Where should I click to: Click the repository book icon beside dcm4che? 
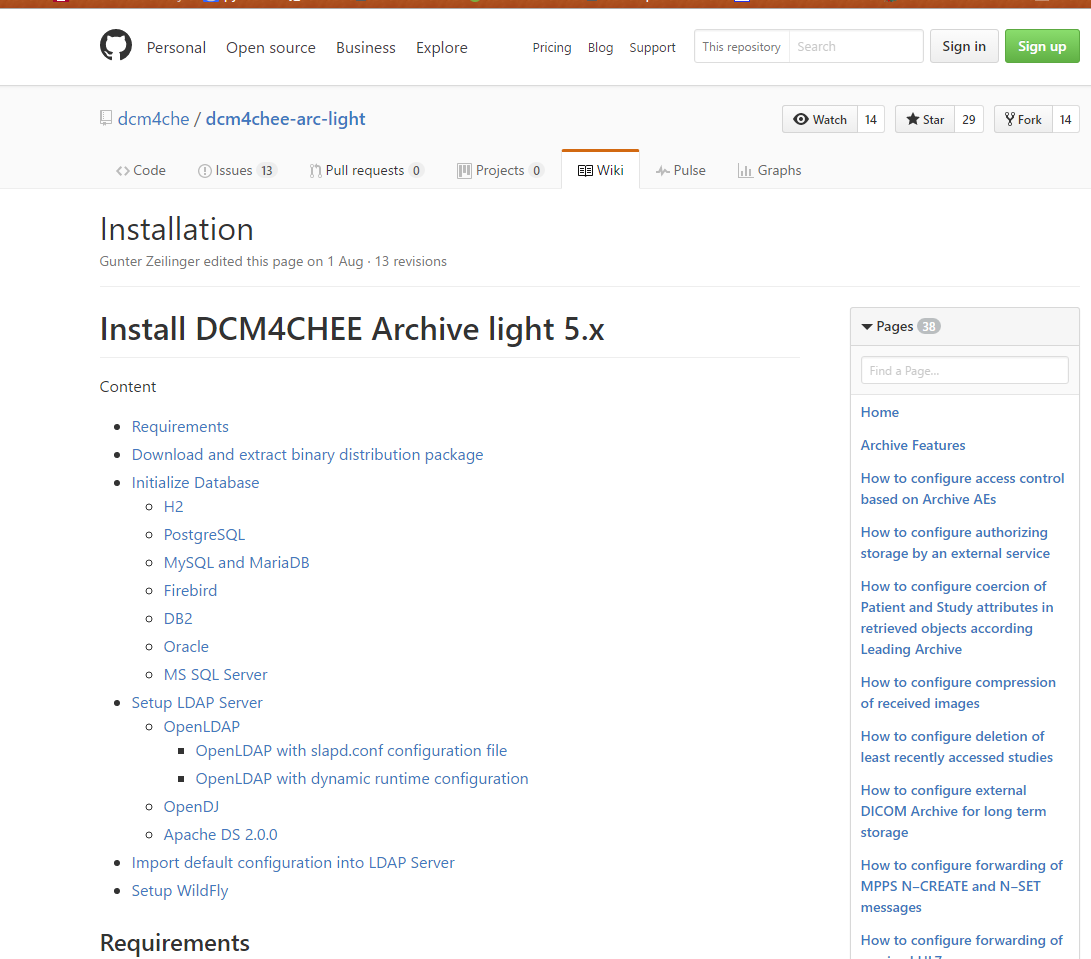coord(106,119)
